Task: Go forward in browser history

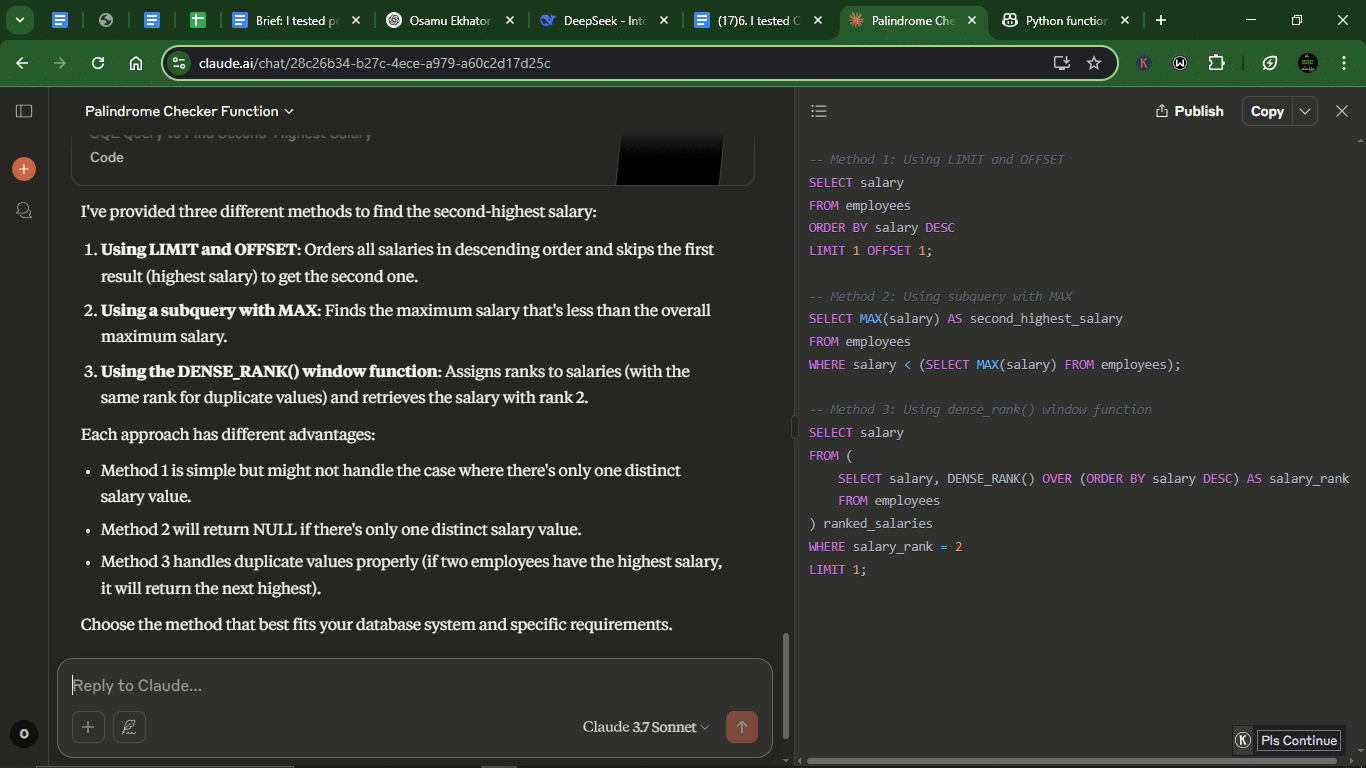Action: click(x=60, y=63)
